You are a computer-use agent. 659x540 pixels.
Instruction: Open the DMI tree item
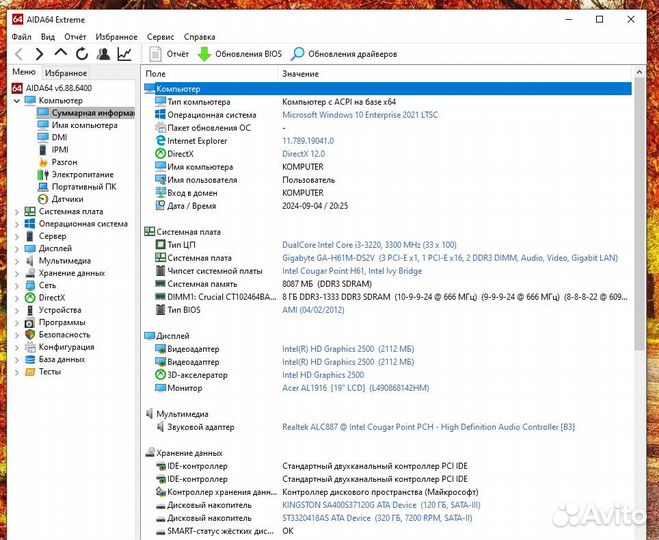pos(52,137)
